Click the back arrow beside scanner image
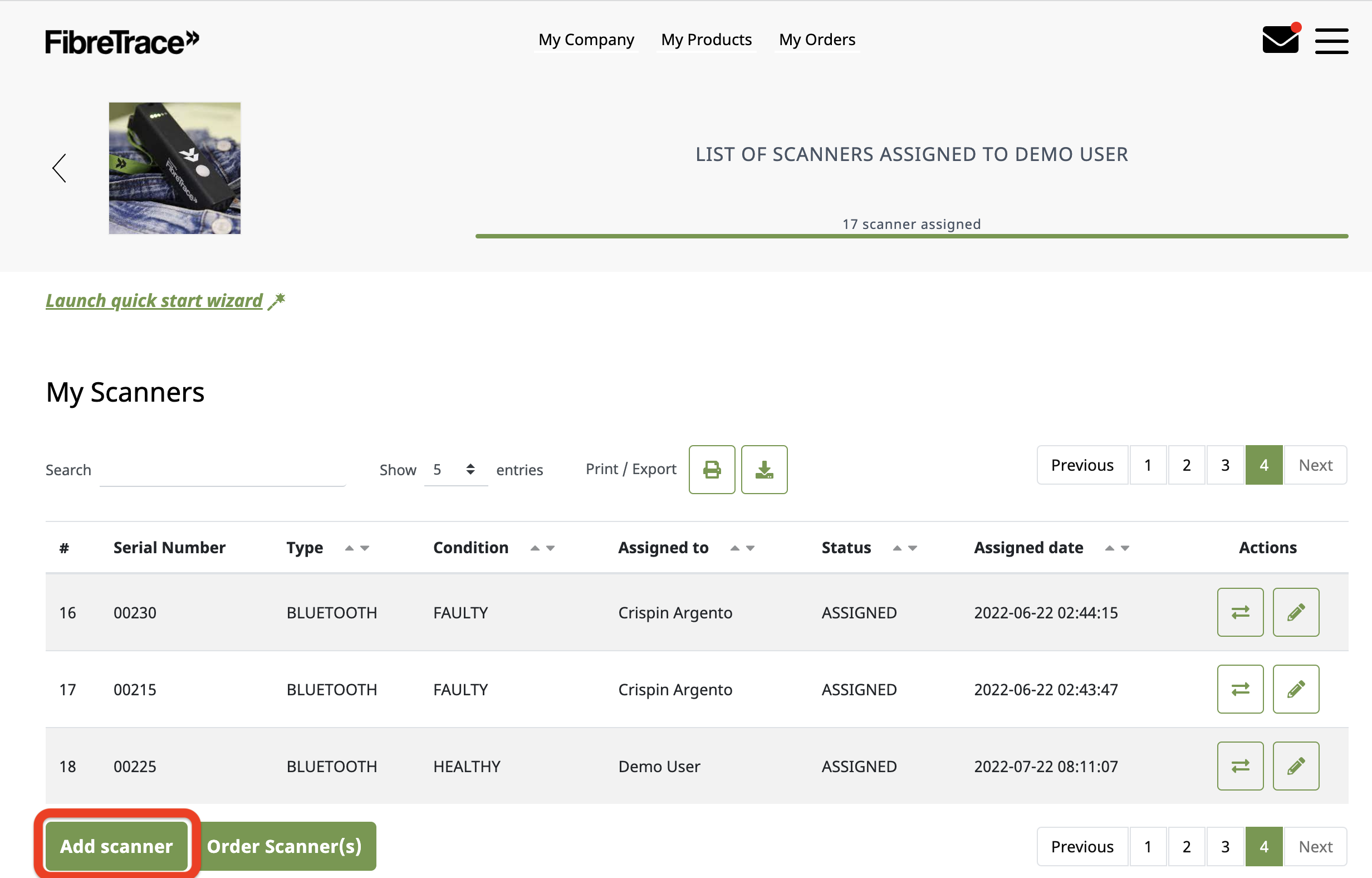The height and width of the screenshot is (878, 1372). point(59,168)
